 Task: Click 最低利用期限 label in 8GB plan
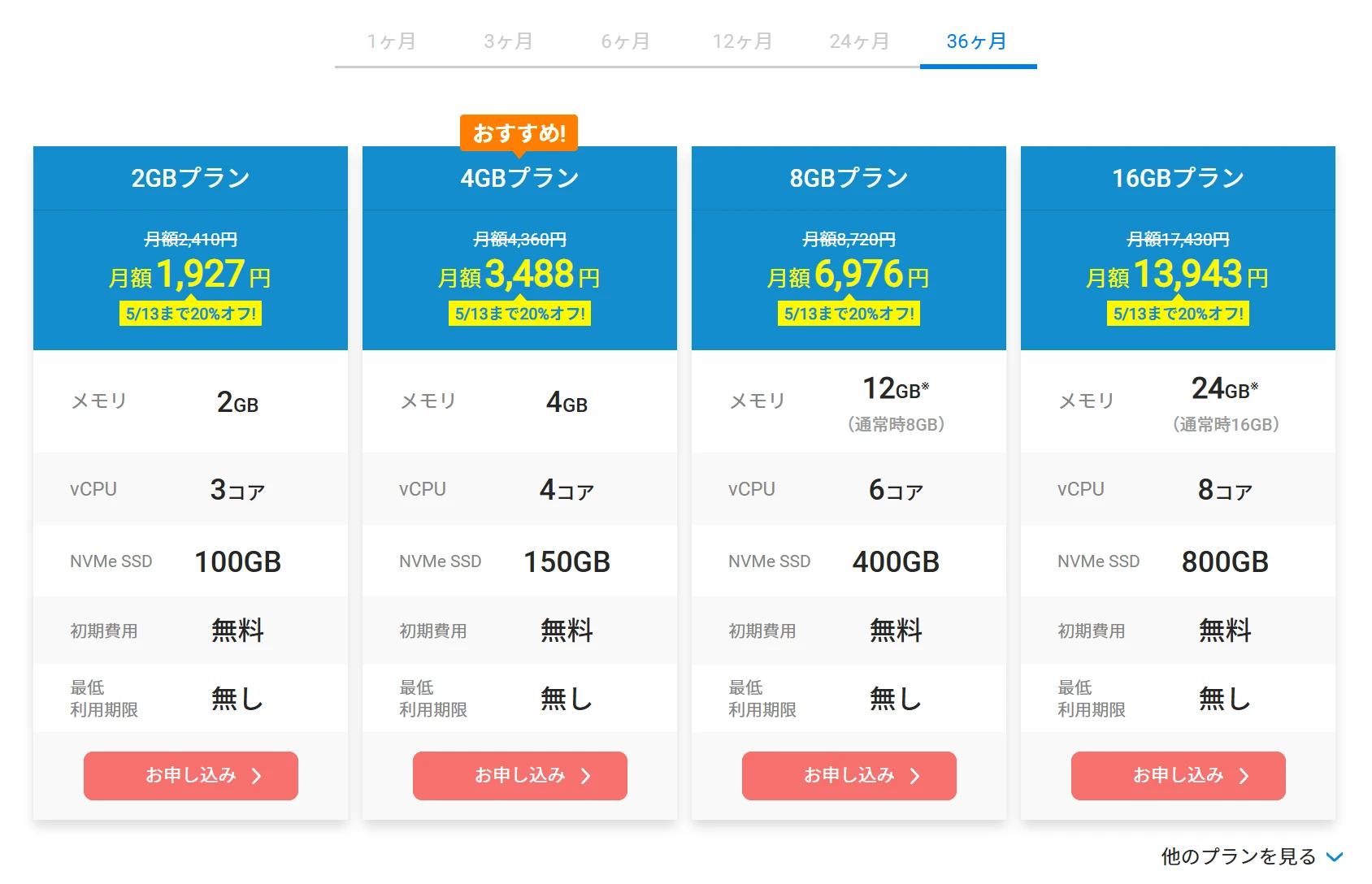pyautogui.click(x=762, y=699)
